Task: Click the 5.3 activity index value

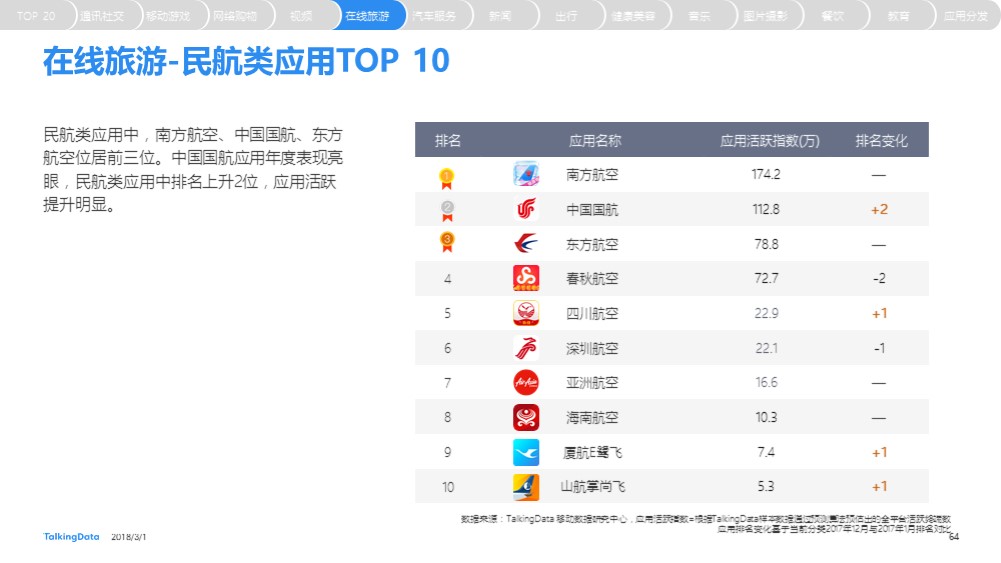Action: [766, 486]
